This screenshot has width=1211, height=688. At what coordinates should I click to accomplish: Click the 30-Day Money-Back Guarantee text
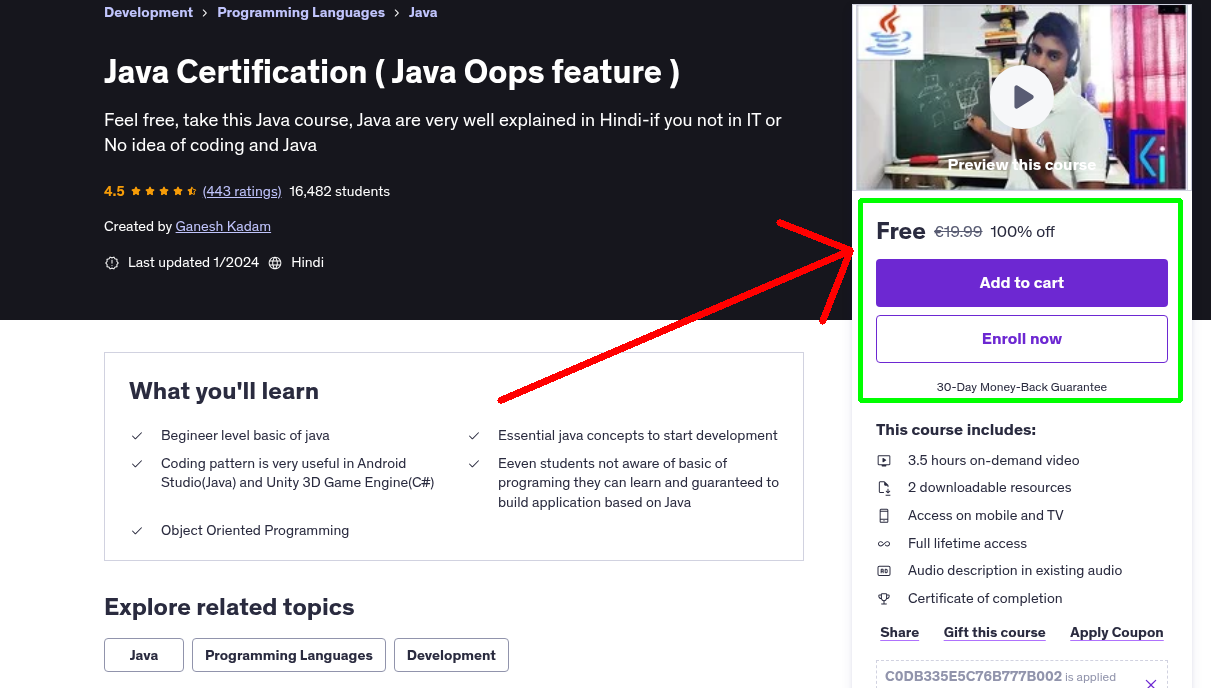(x=1022, y=387)
